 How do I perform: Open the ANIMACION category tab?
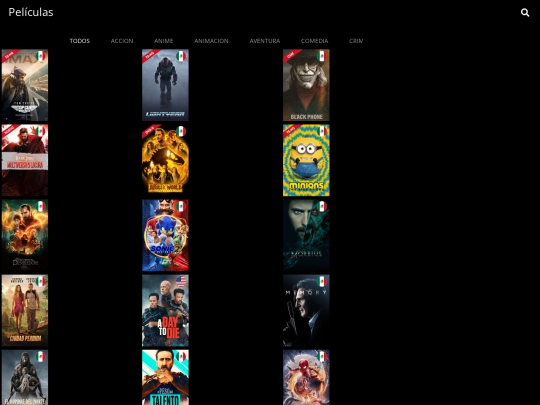pyautogui.click(x=211, y=41)
